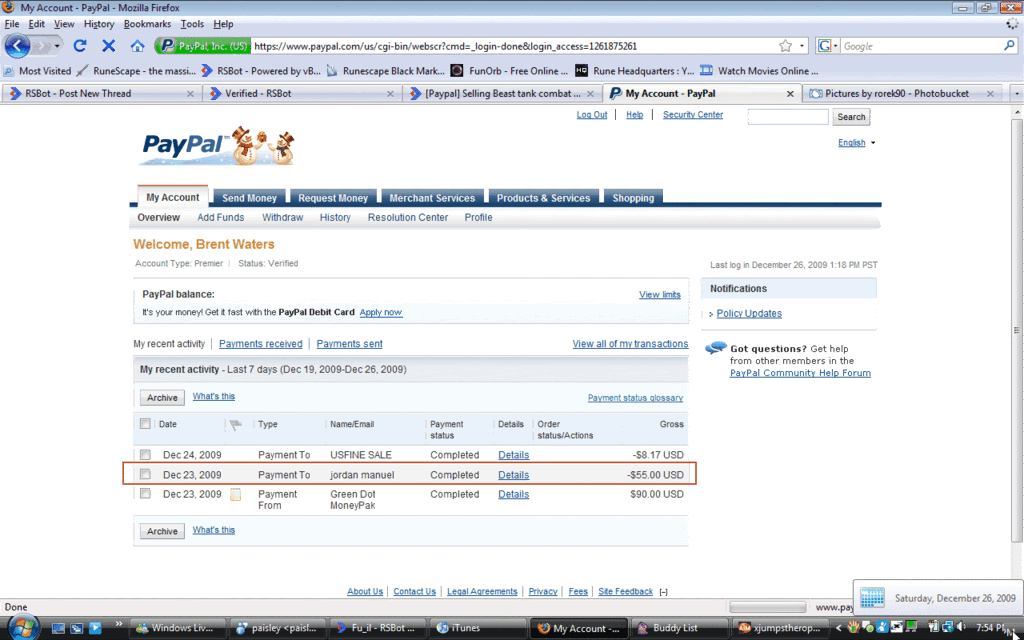Open the address bar URL history dropdown

pos(802,46)
